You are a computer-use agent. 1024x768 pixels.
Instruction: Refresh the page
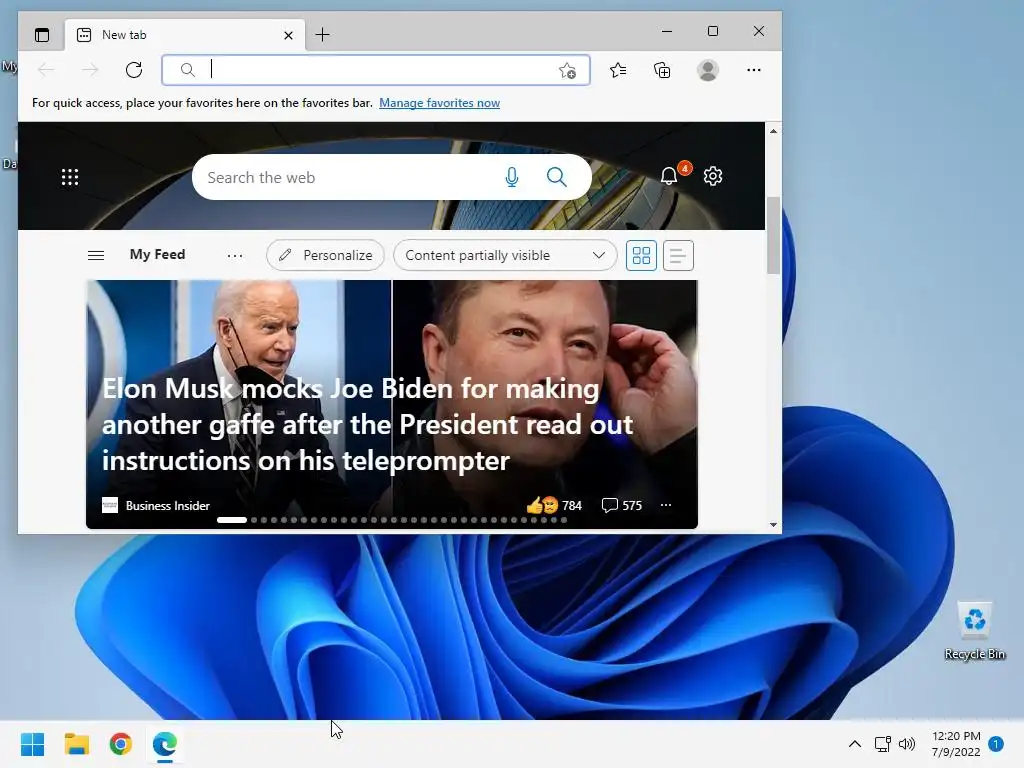coord(134,70)
